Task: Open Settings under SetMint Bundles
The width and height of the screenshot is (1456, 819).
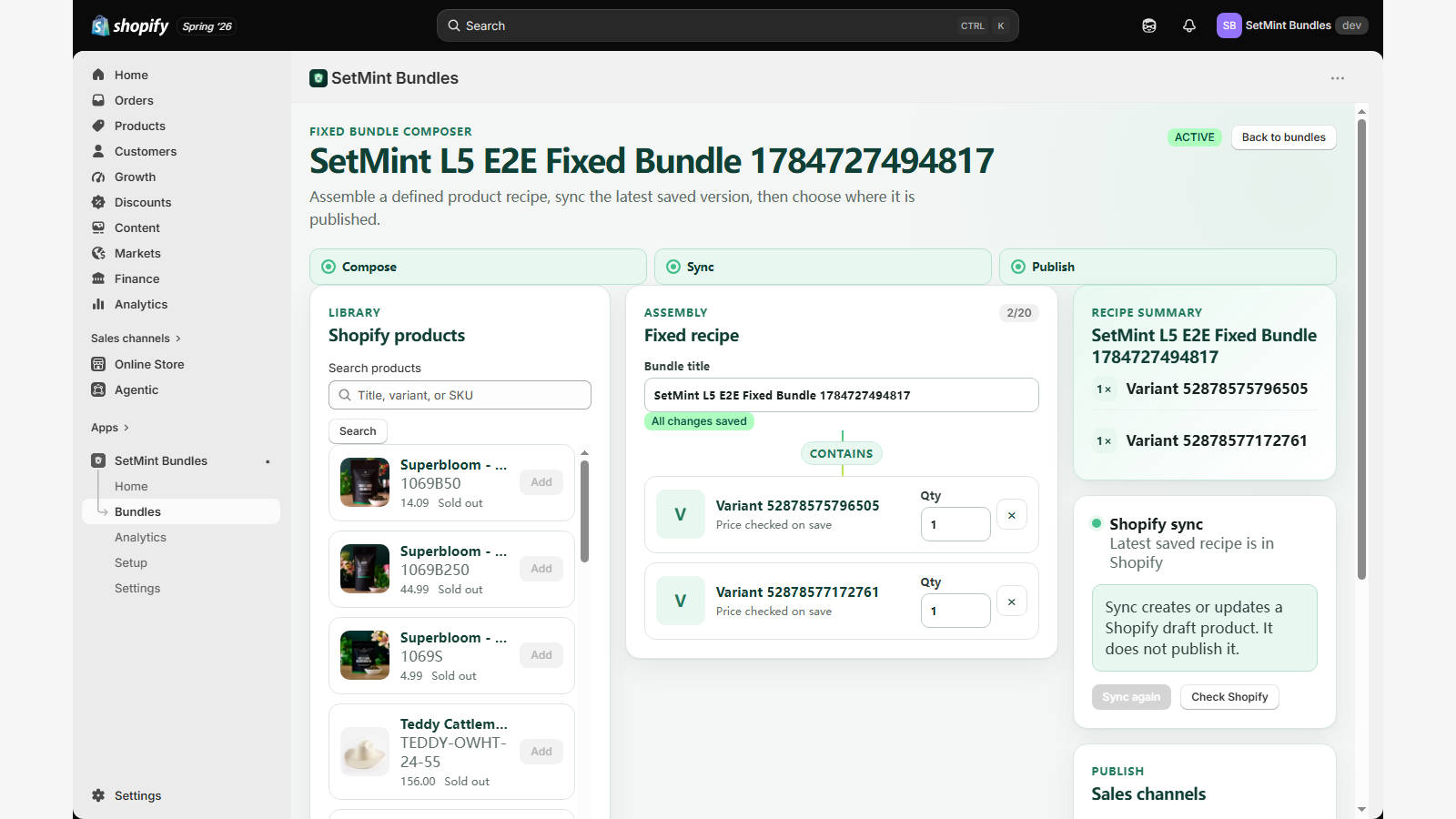Action: click(x=137, y=588)
